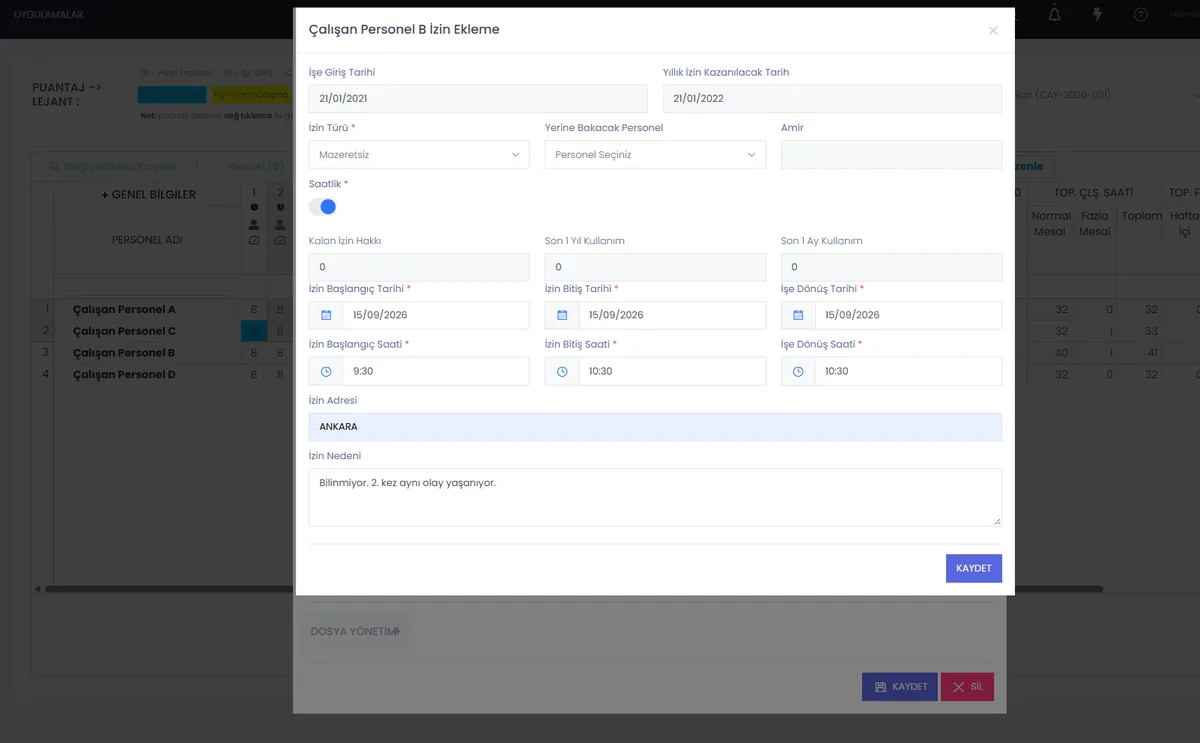Viewport: 1200px width, 743px height.
Task: Click the İşe Dönüş Saati time input
Action: click(907, 371)
